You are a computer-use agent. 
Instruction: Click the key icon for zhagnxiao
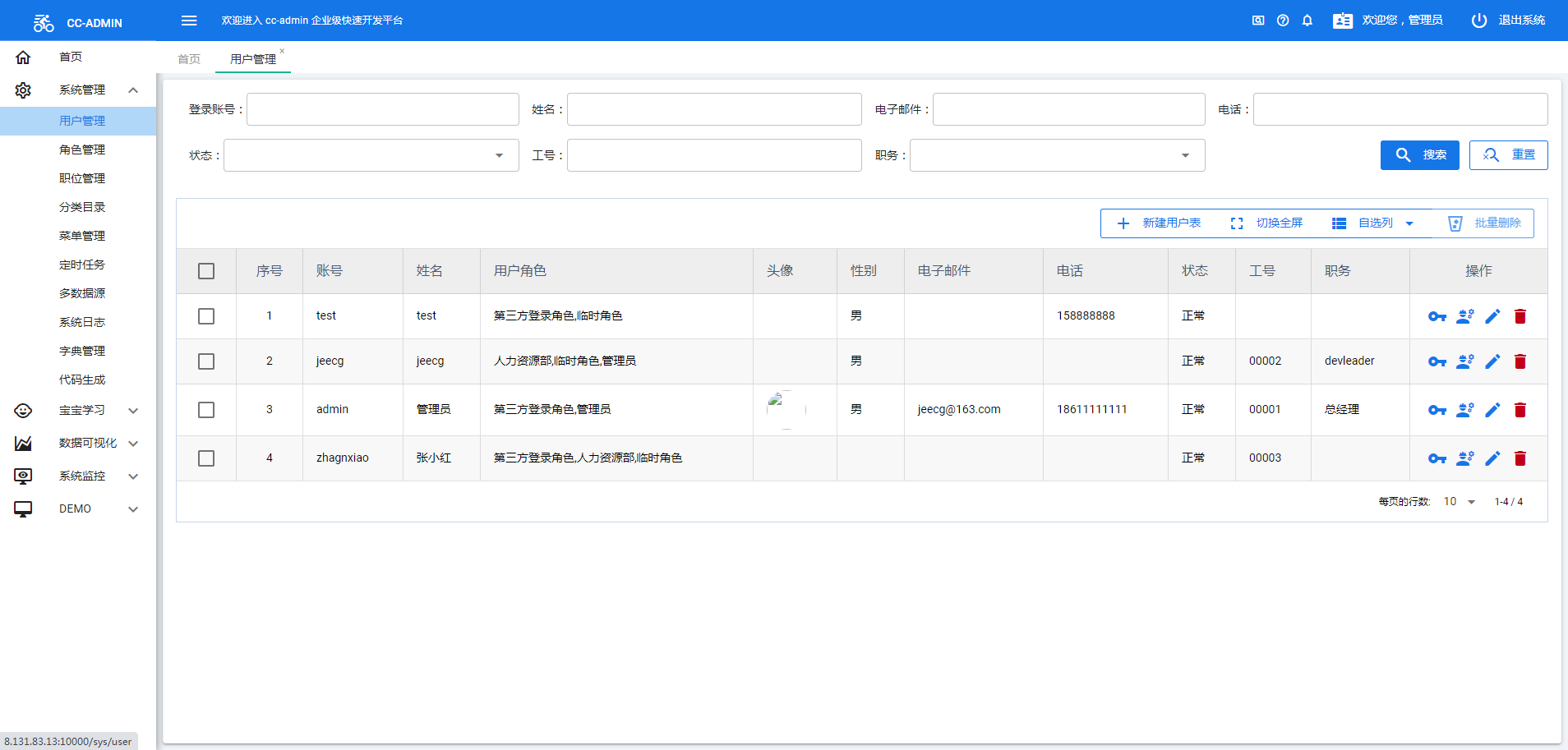click(1437, 458)
